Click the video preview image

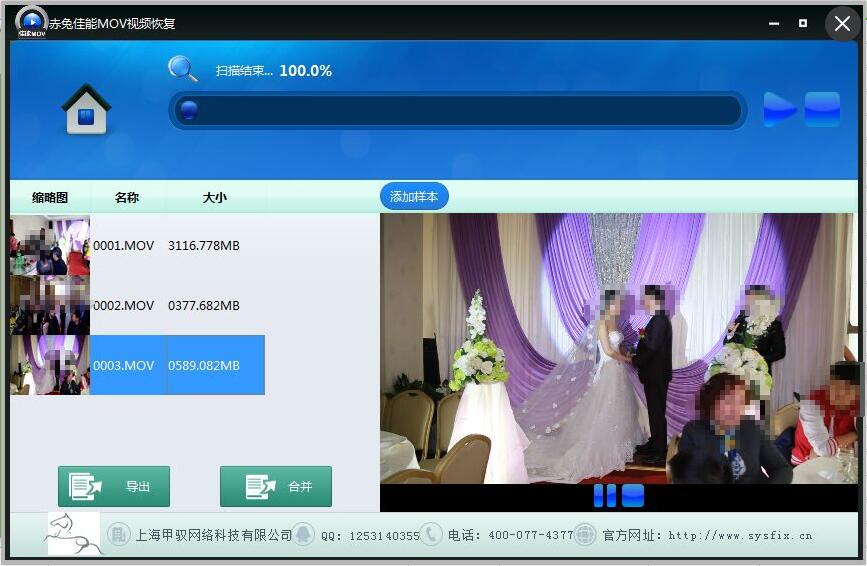[x=619, y=349]
